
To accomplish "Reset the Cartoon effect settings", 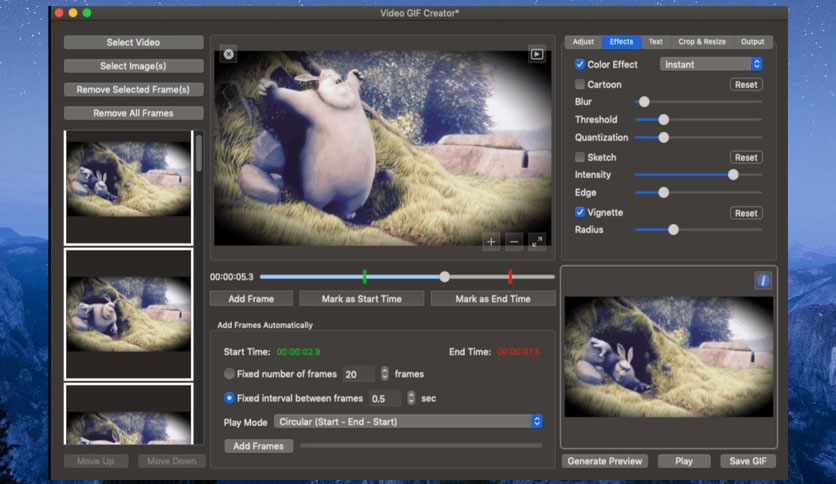I will [x=746, y=84].
